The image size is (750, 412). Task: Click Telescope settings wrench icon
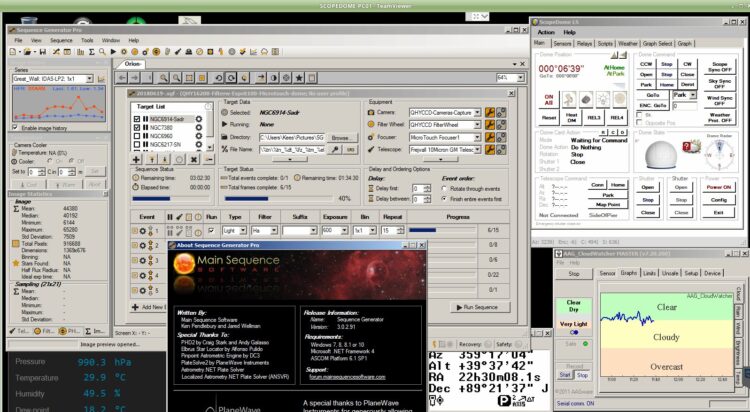coord(489,150)
